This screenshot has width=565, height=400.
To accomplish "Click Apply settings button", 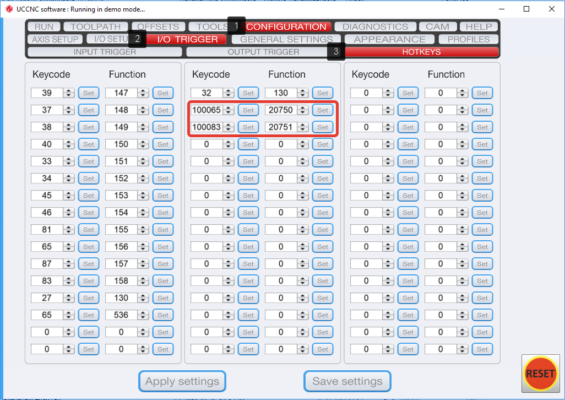I will click(182, 381).
